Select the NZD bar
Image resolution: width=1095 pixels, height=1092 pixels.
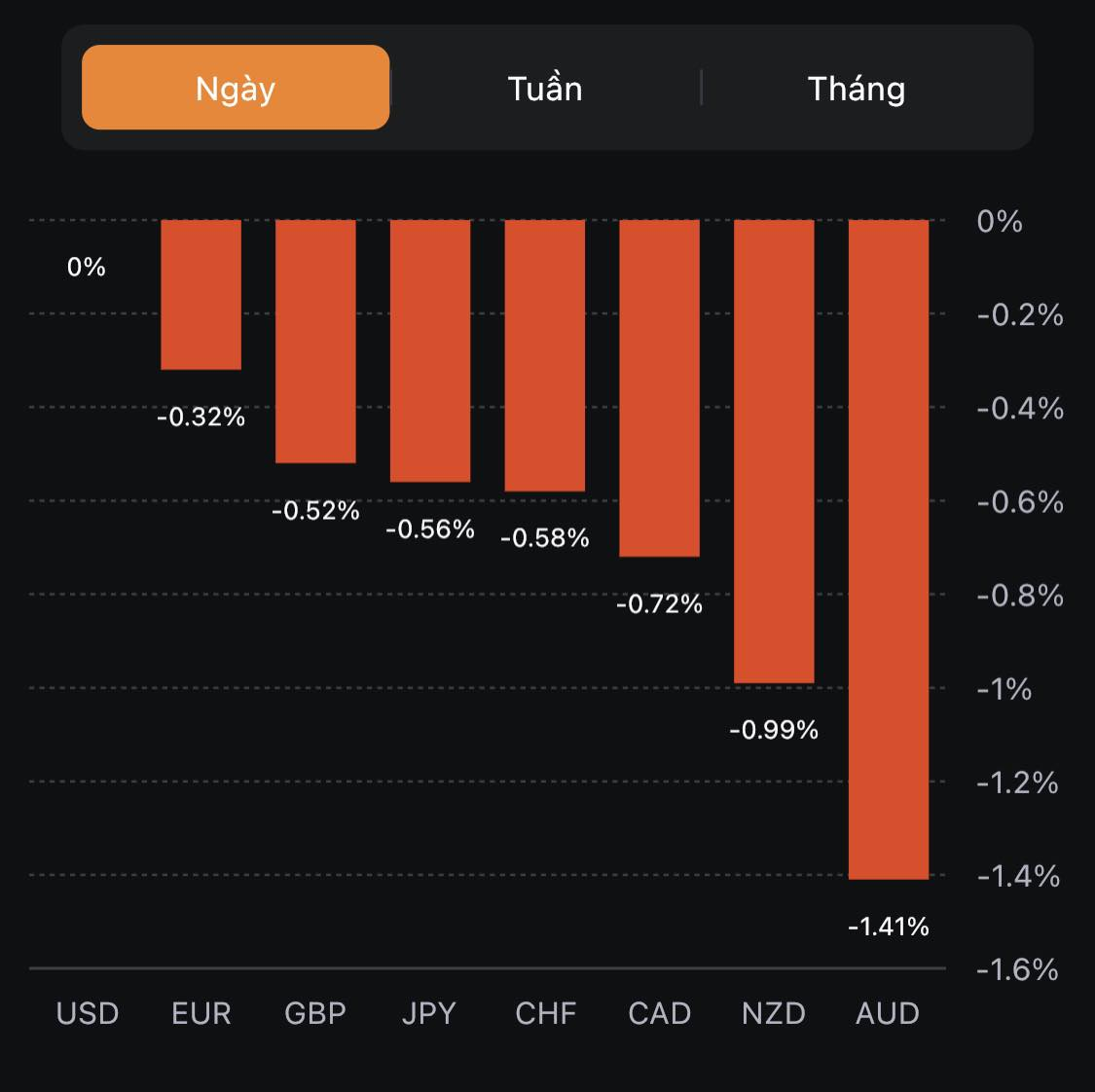(x=774, y=451)
